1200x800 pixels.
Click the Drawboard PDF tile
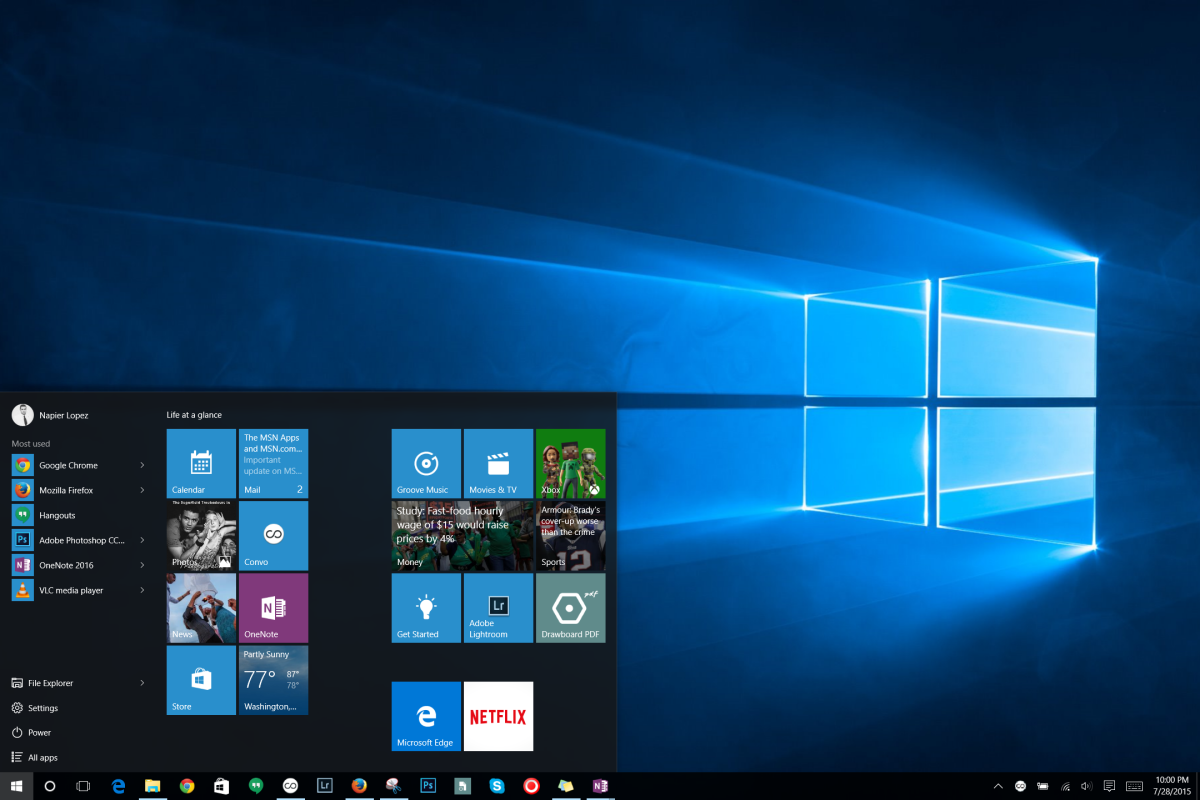(570, 607)
